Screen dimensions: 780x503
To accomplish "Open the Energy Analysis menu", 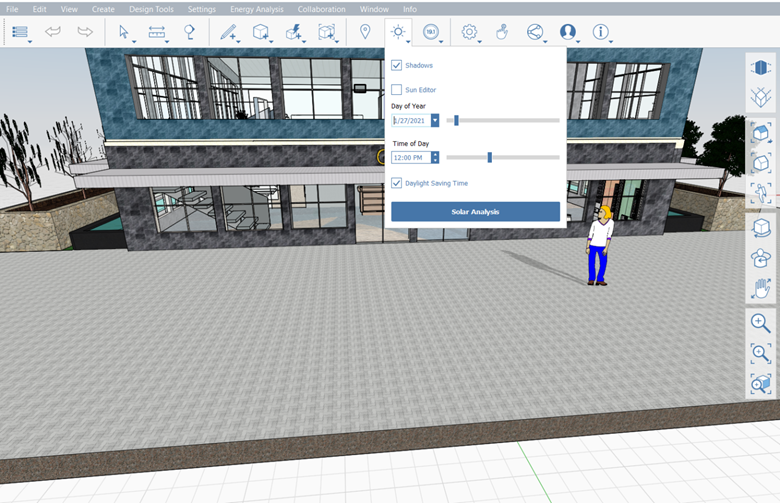I will [x=257, y=9].
